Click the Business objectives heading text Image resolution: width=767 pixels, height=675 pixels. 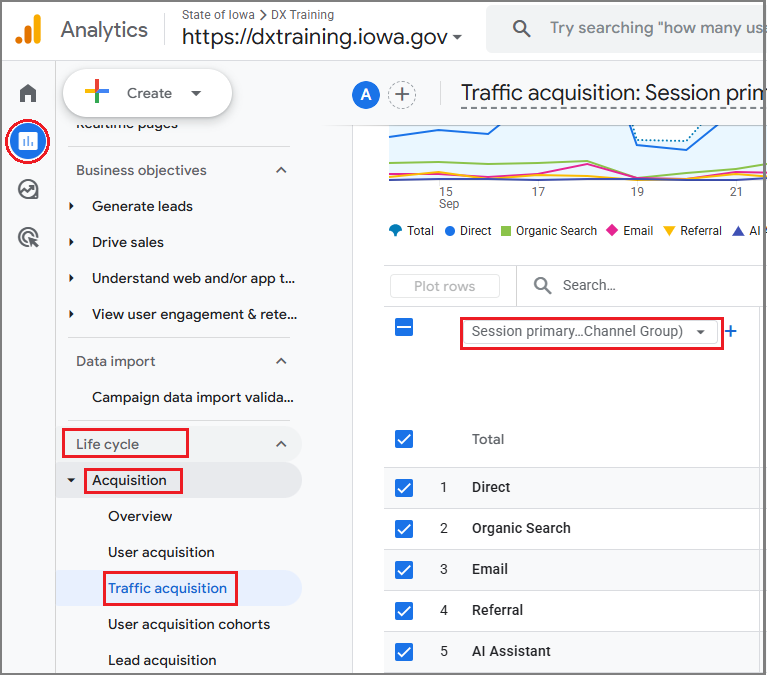141,170
